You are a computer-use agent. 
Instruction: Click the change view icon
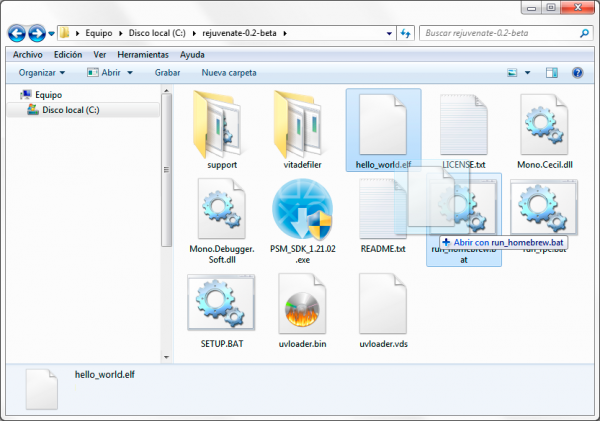tap(512, 73)
